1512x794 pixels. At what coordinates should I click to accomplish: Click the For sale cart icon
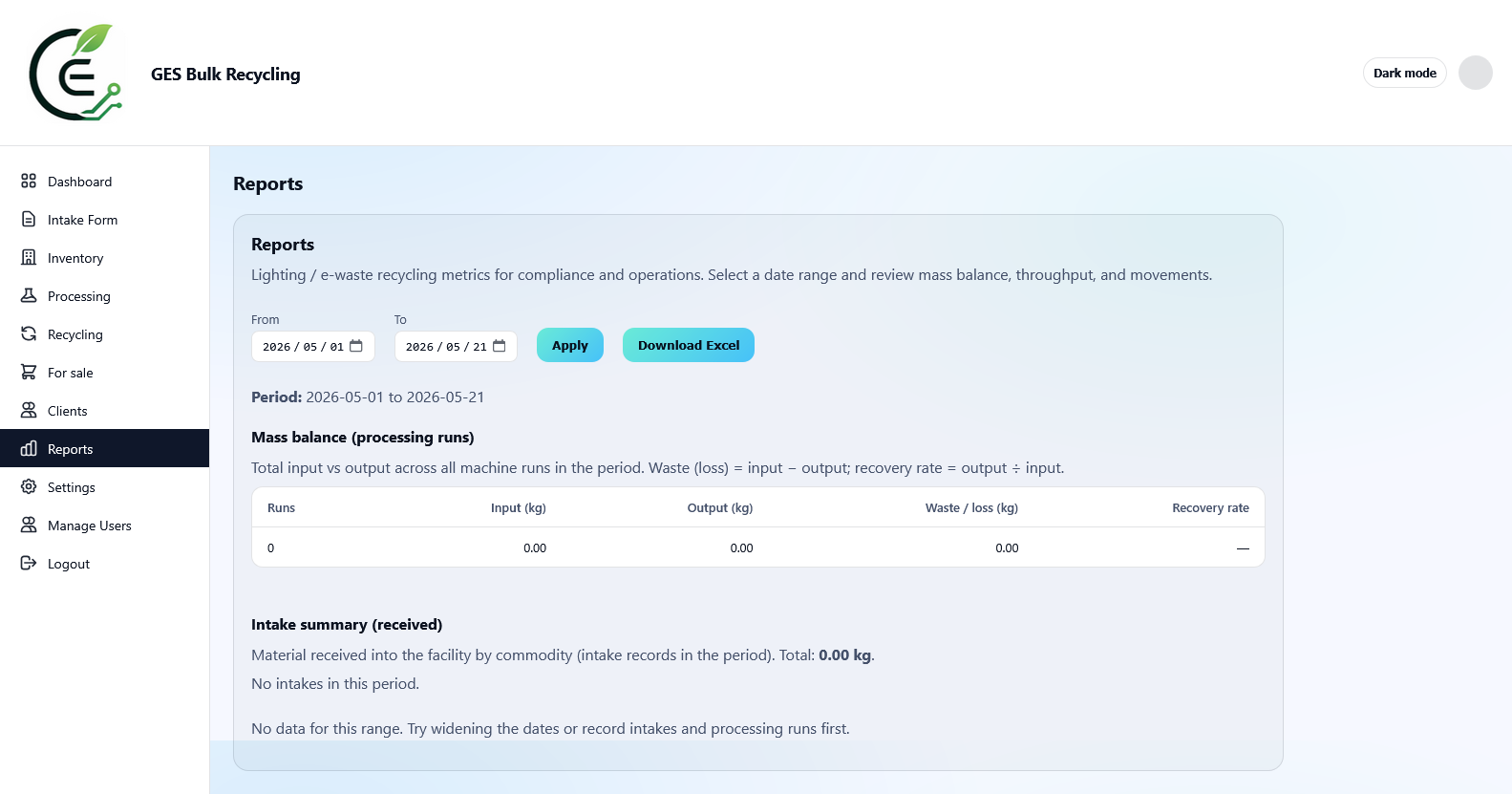29,372
